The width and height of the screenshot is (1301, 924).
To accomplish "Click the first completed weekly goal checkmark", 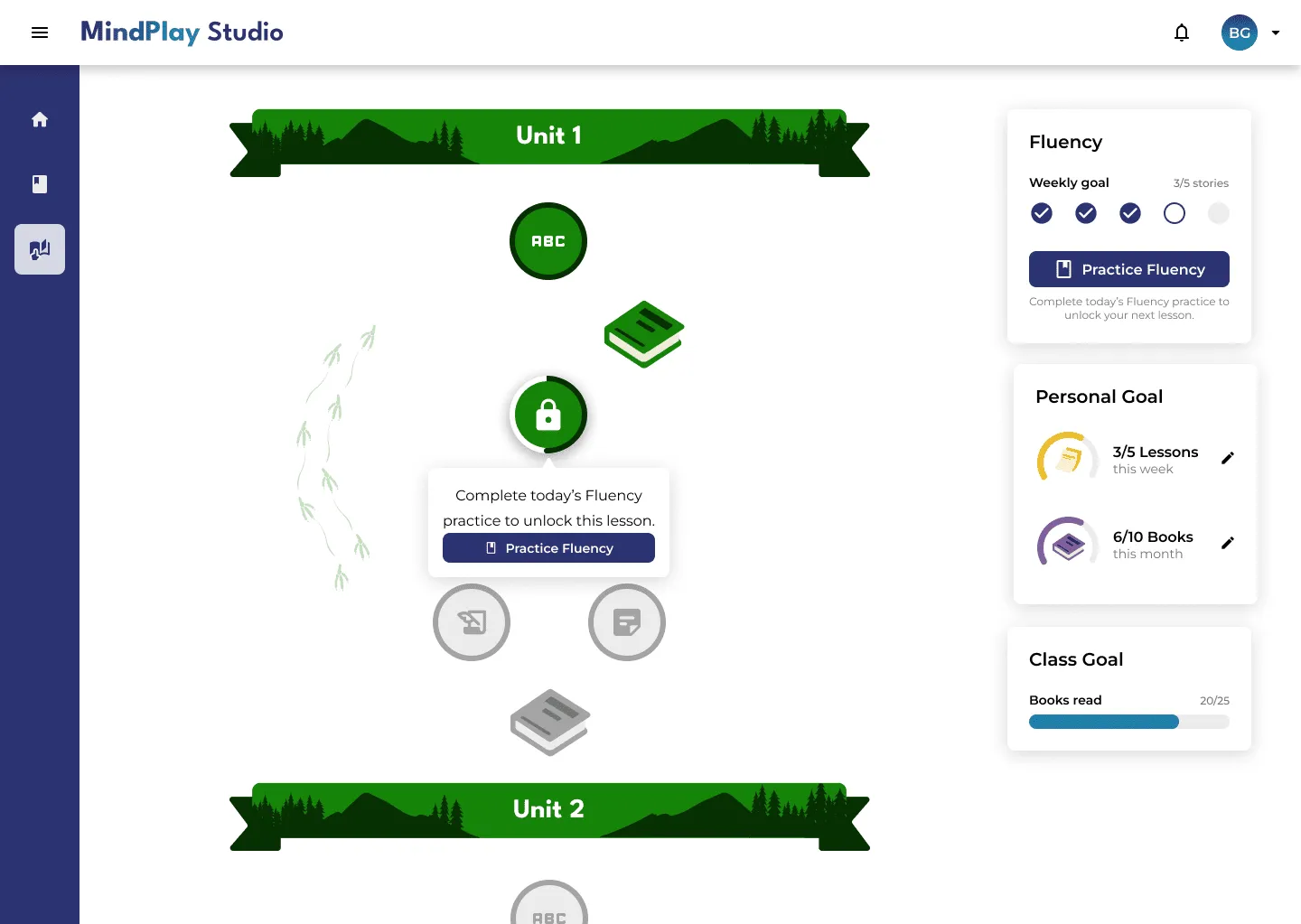I will (x=1042, y=213).
